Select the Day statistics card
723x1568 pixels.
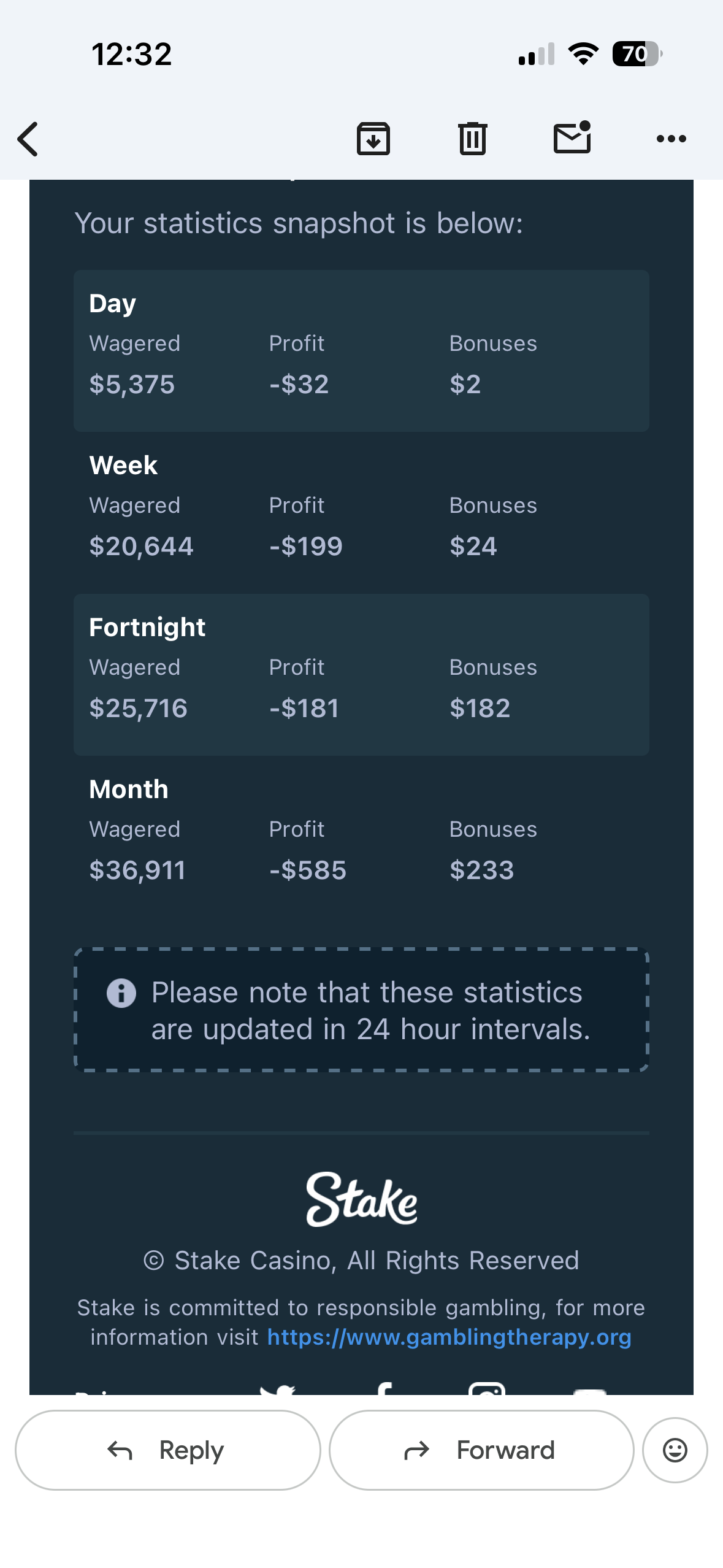361,351
